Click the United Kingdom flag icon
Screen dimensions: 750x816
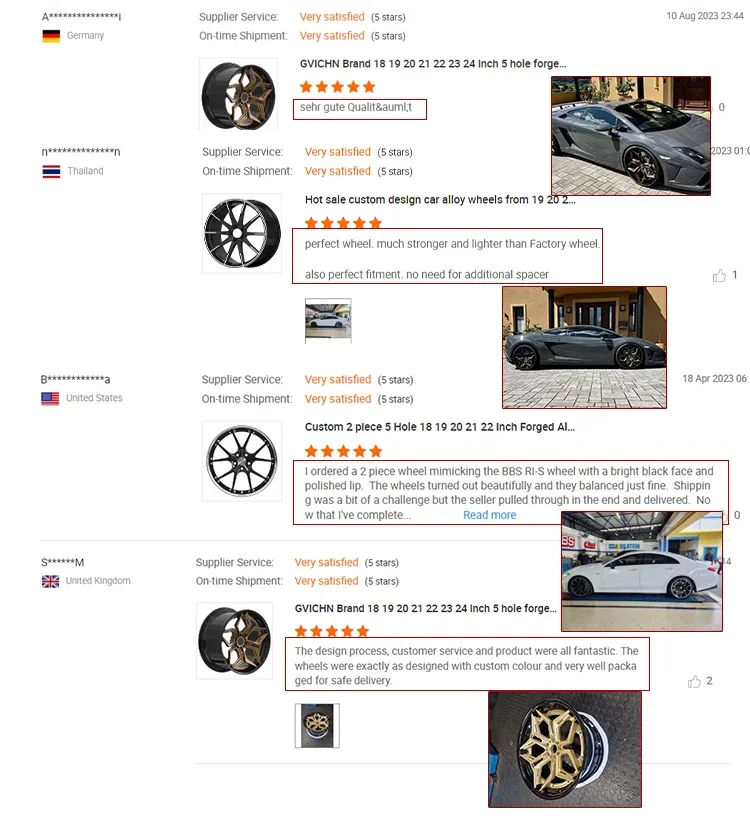point(50,581)
